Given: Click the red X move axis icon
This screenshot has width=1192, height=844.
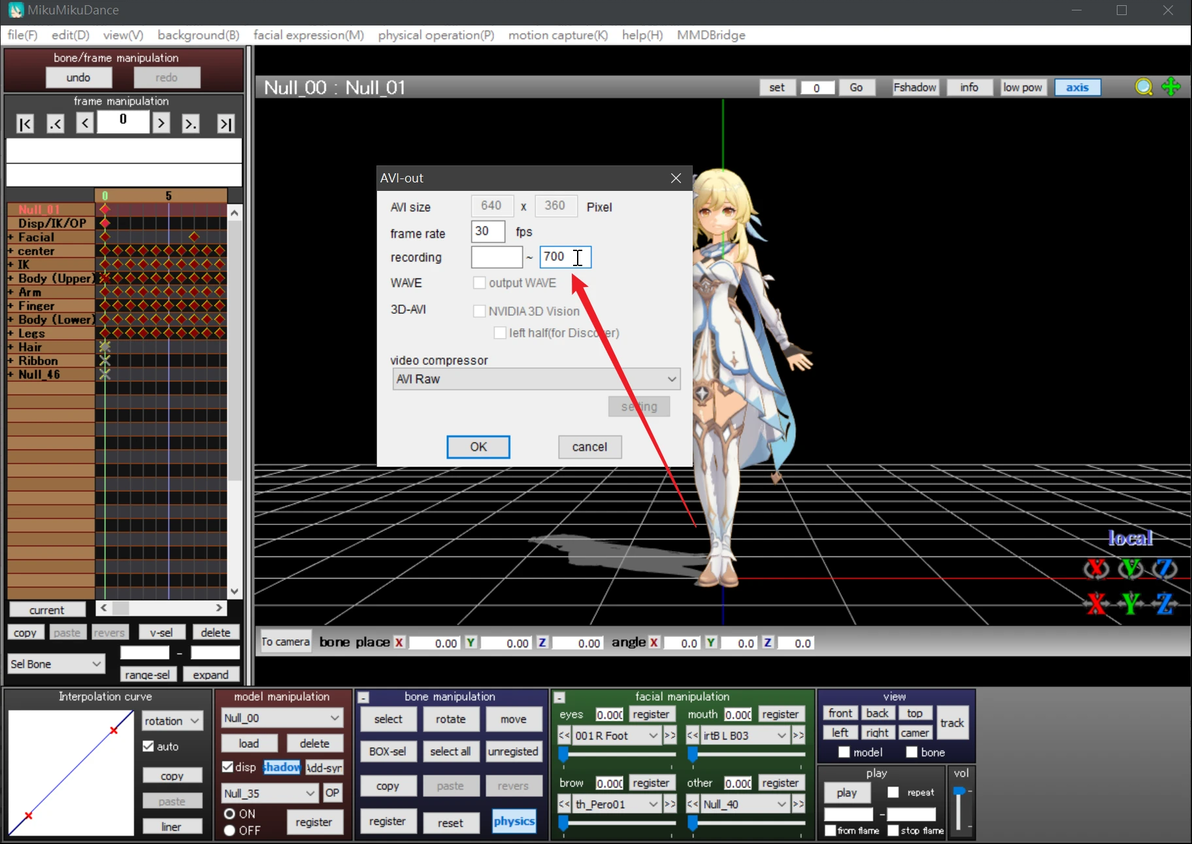Looking at the screenshot, I should [x=1096, y=604].
